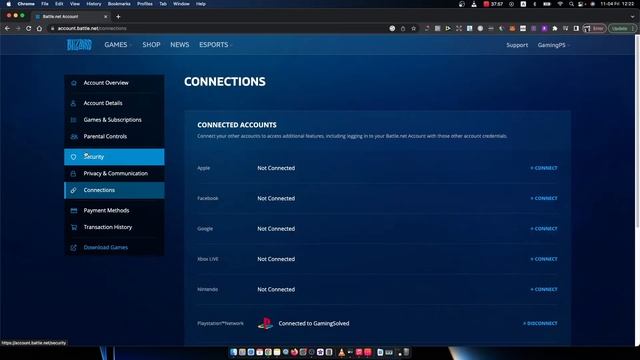Open macOS Spotlight search icon

pos(571,4)
